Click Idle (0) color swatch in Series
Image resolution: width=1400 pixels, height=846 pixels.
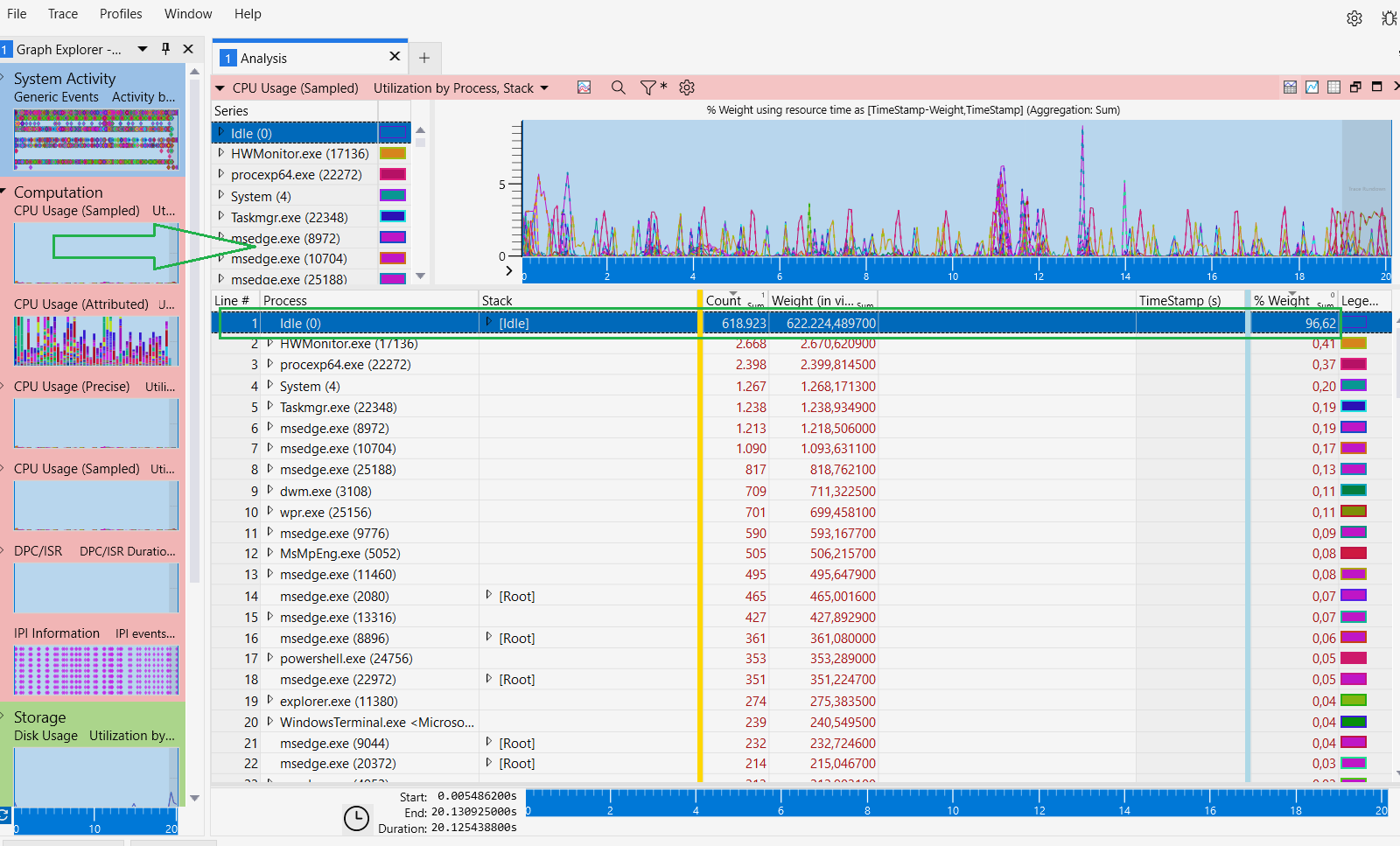coord(393,133)
